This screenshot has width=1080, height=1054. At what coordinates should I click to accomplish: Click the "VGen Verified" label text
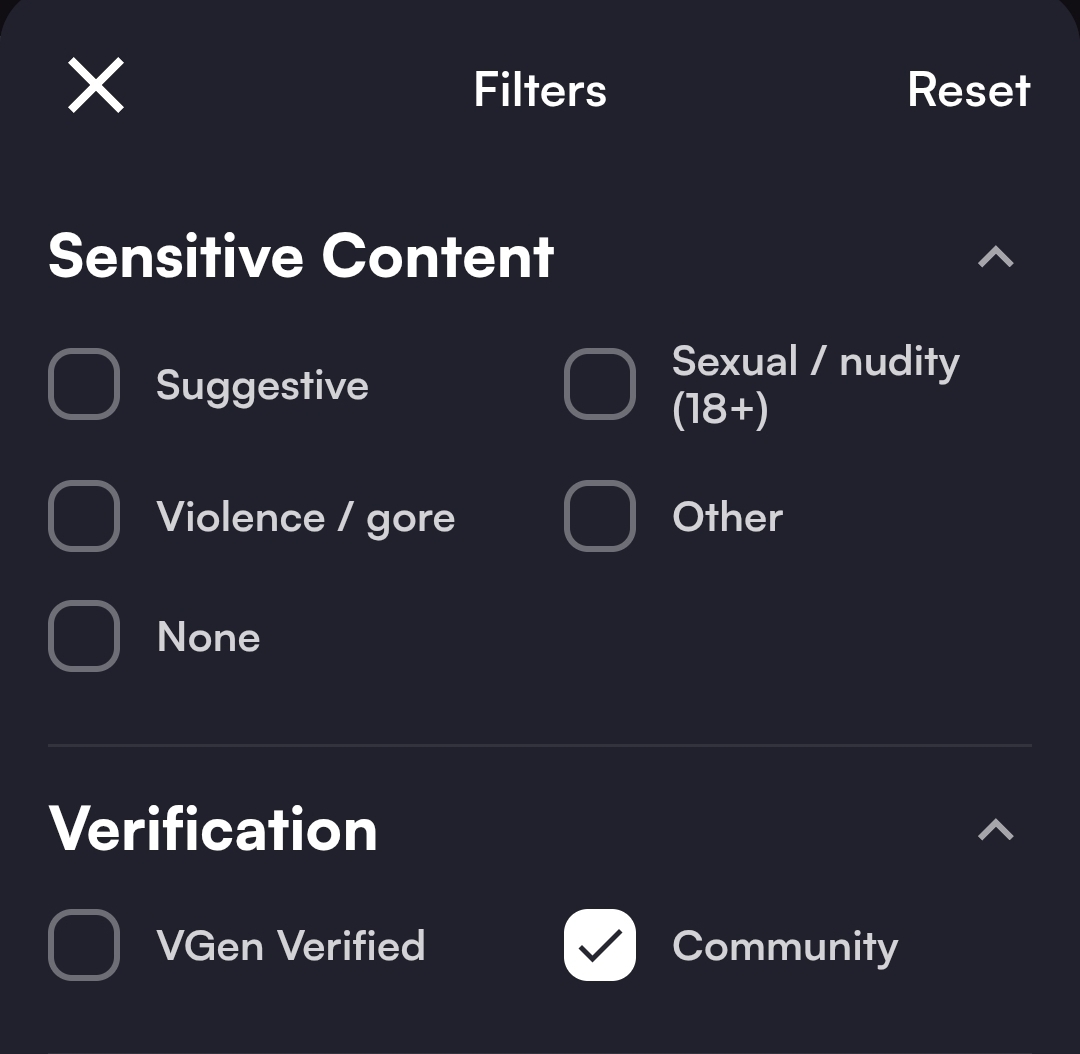tap(291, 946)
